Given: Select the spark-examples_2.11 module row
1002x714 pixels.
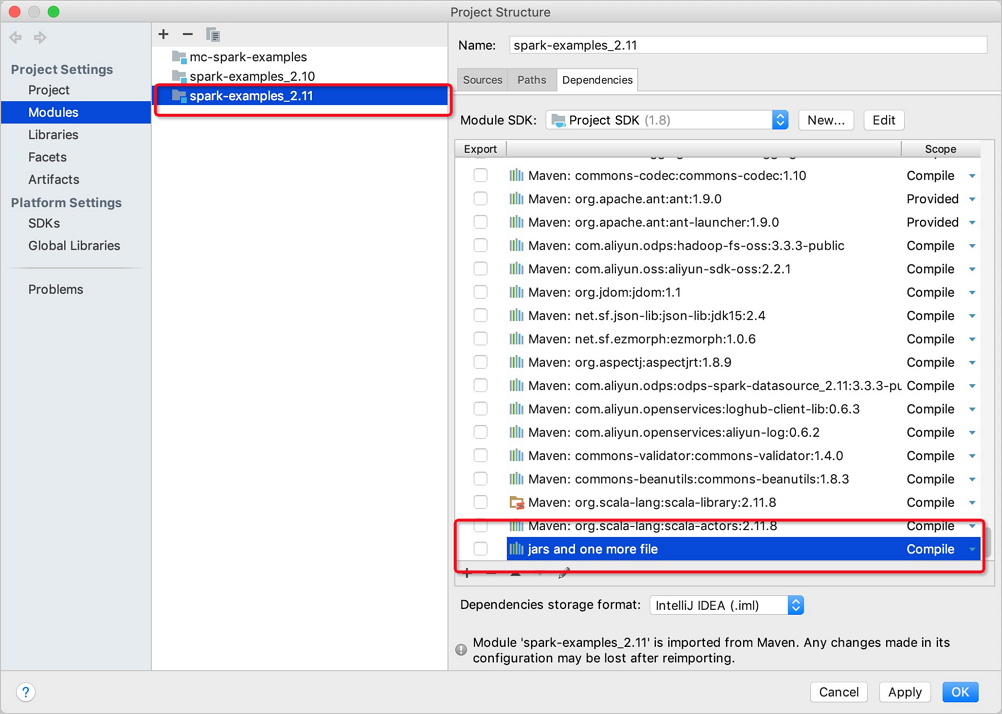Looking at the screenshot, I should 300,96.
